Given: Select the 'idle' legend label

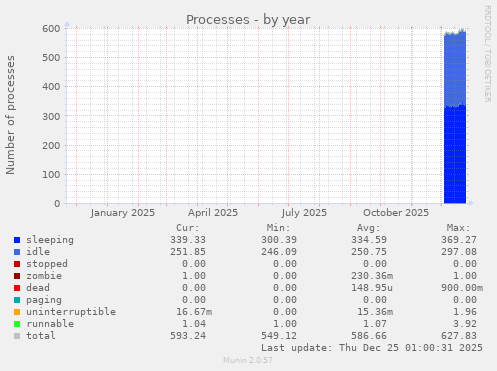Looking at the screenshot, I should point(38,252).
